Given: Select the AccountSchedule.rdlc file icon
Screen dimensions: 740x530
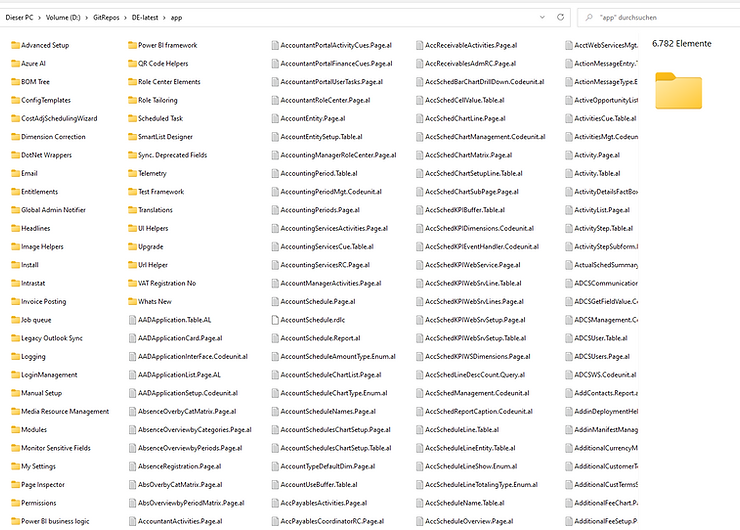Looking at the screenshot, I should click(x=274, y=320).
